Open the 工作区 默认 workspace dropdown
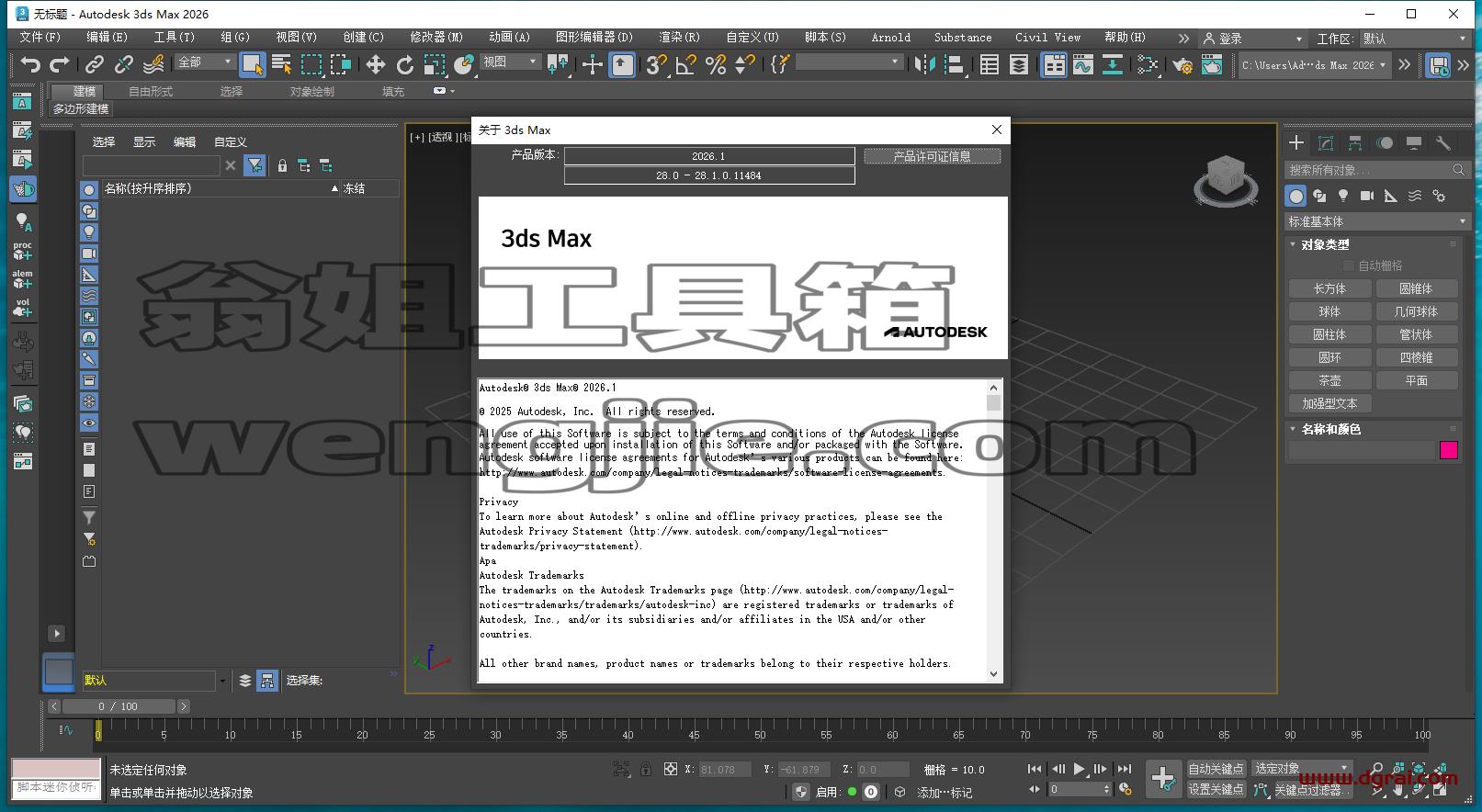This screenshot has height=812, width=1482. click(1413, 39)
